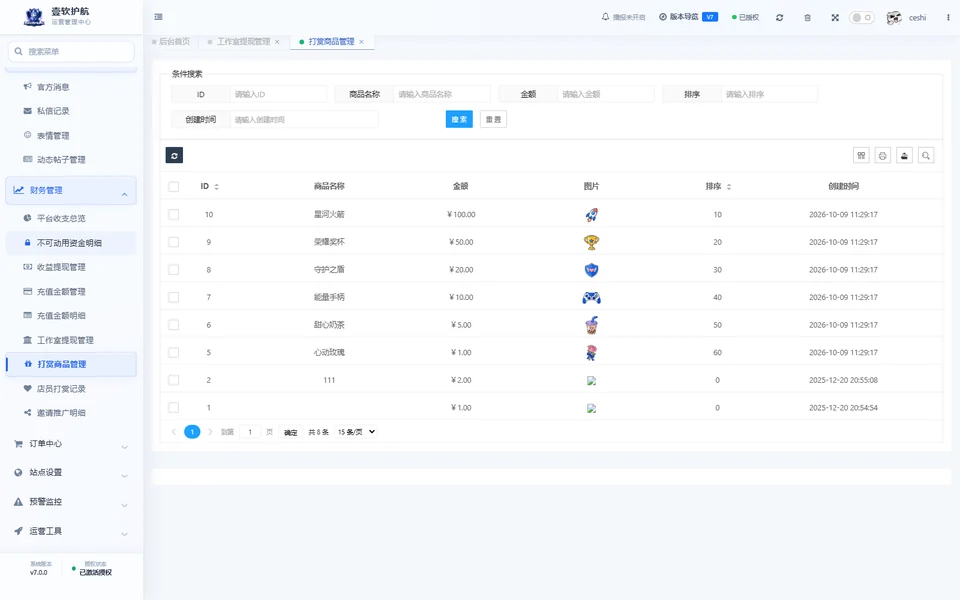Switch to the 后台首页 tab

click(x=171, y=42)
